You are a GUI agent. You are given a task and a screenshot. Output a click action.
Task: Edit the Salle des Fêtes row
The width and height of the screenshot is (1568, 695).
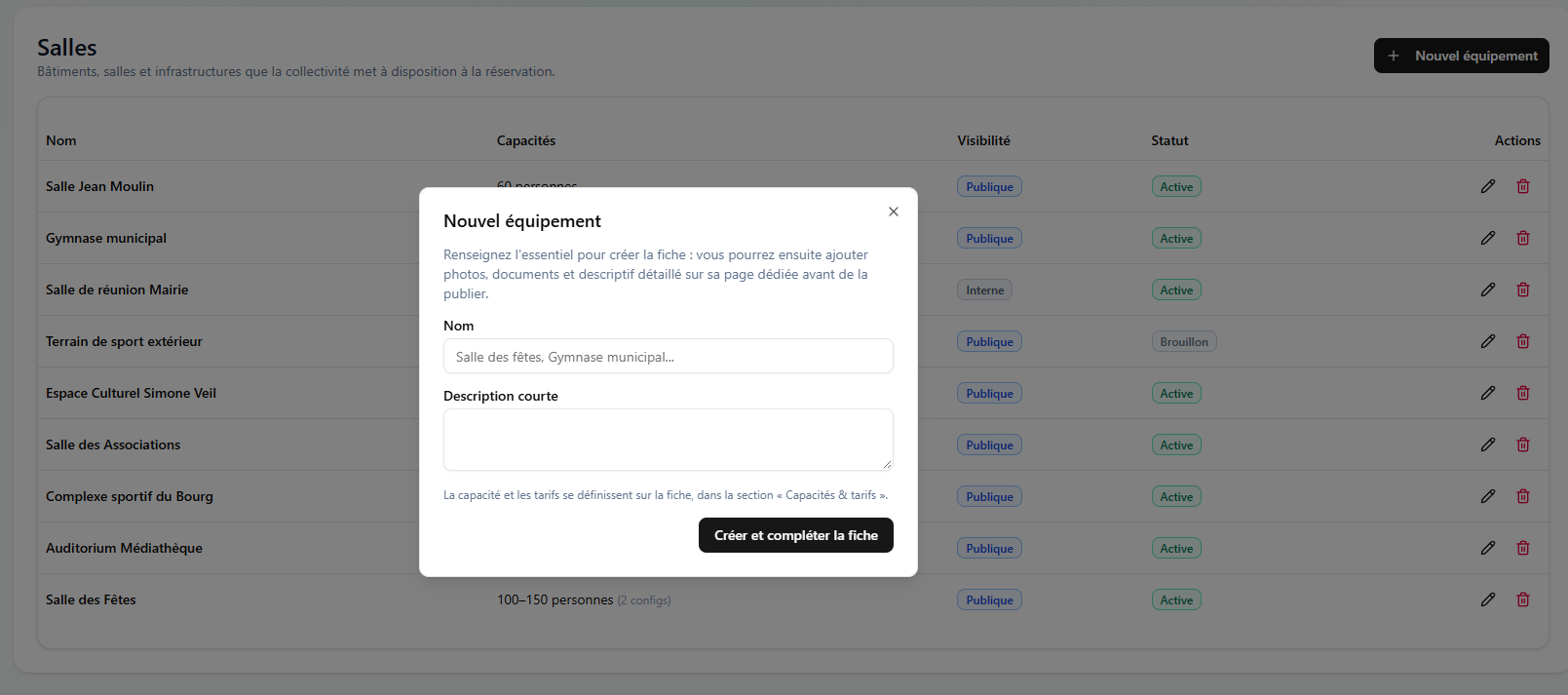[x=1488, y=599]
